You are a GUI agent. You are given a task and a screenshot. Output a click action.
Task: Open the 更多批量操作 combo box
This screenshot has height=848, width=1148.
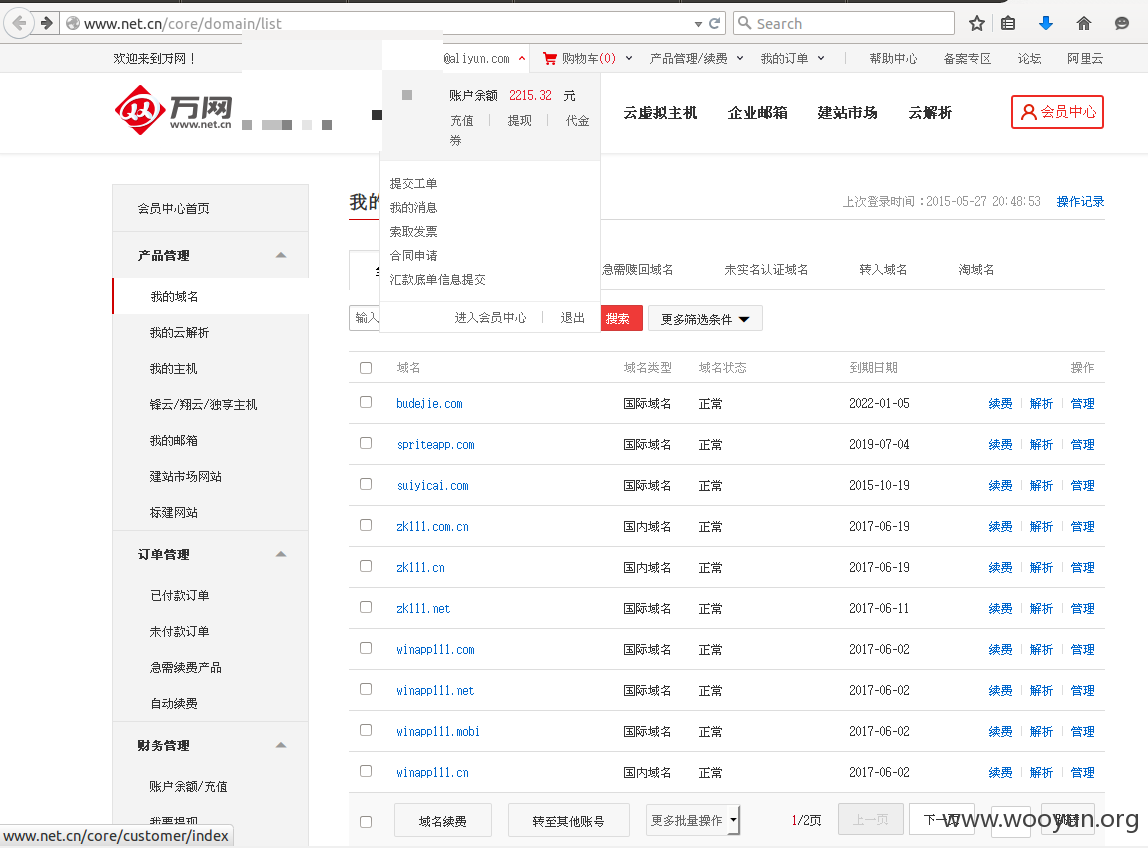click(693, 820)
